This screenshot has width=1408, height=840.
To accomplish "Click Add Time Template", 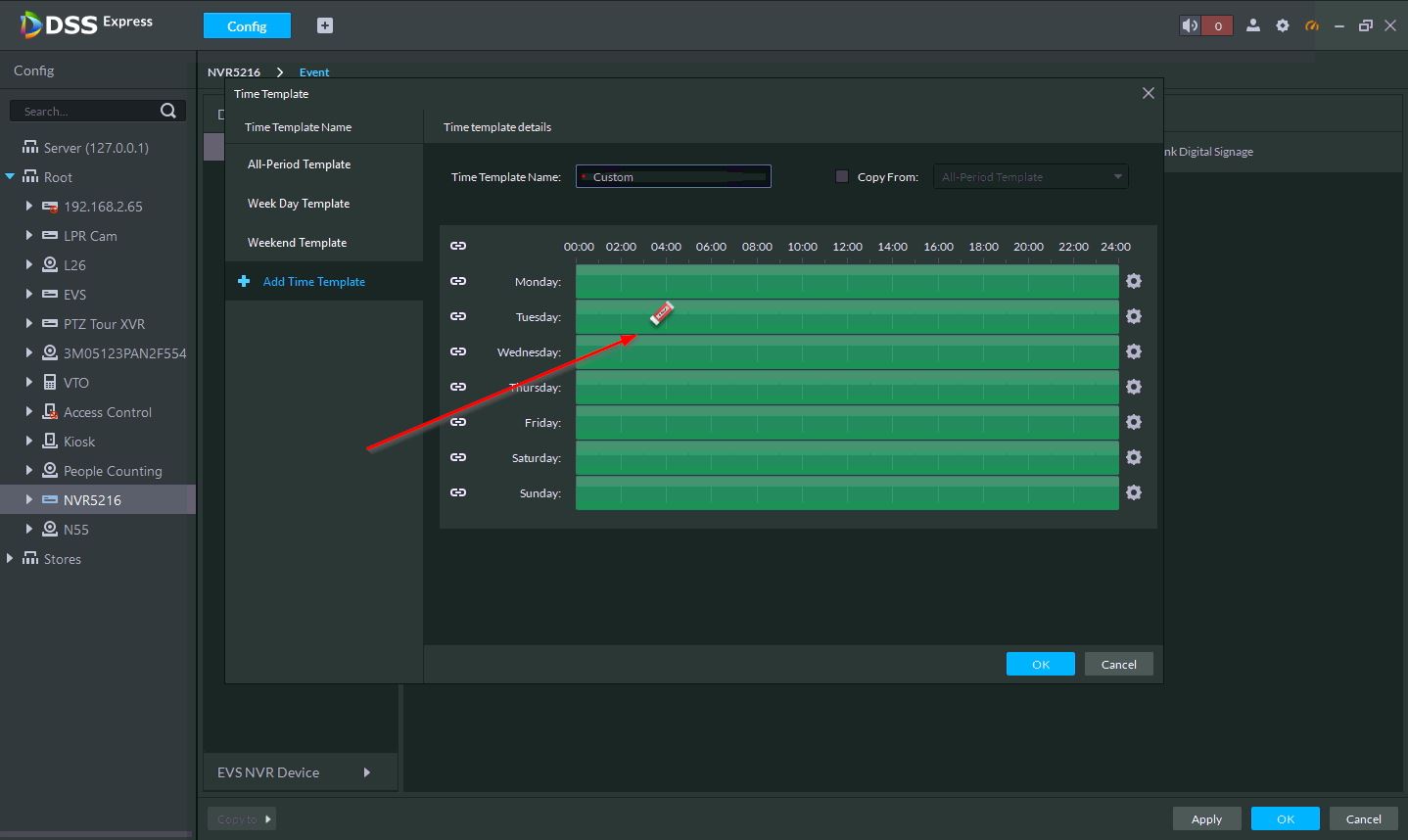I will [313, 282].
